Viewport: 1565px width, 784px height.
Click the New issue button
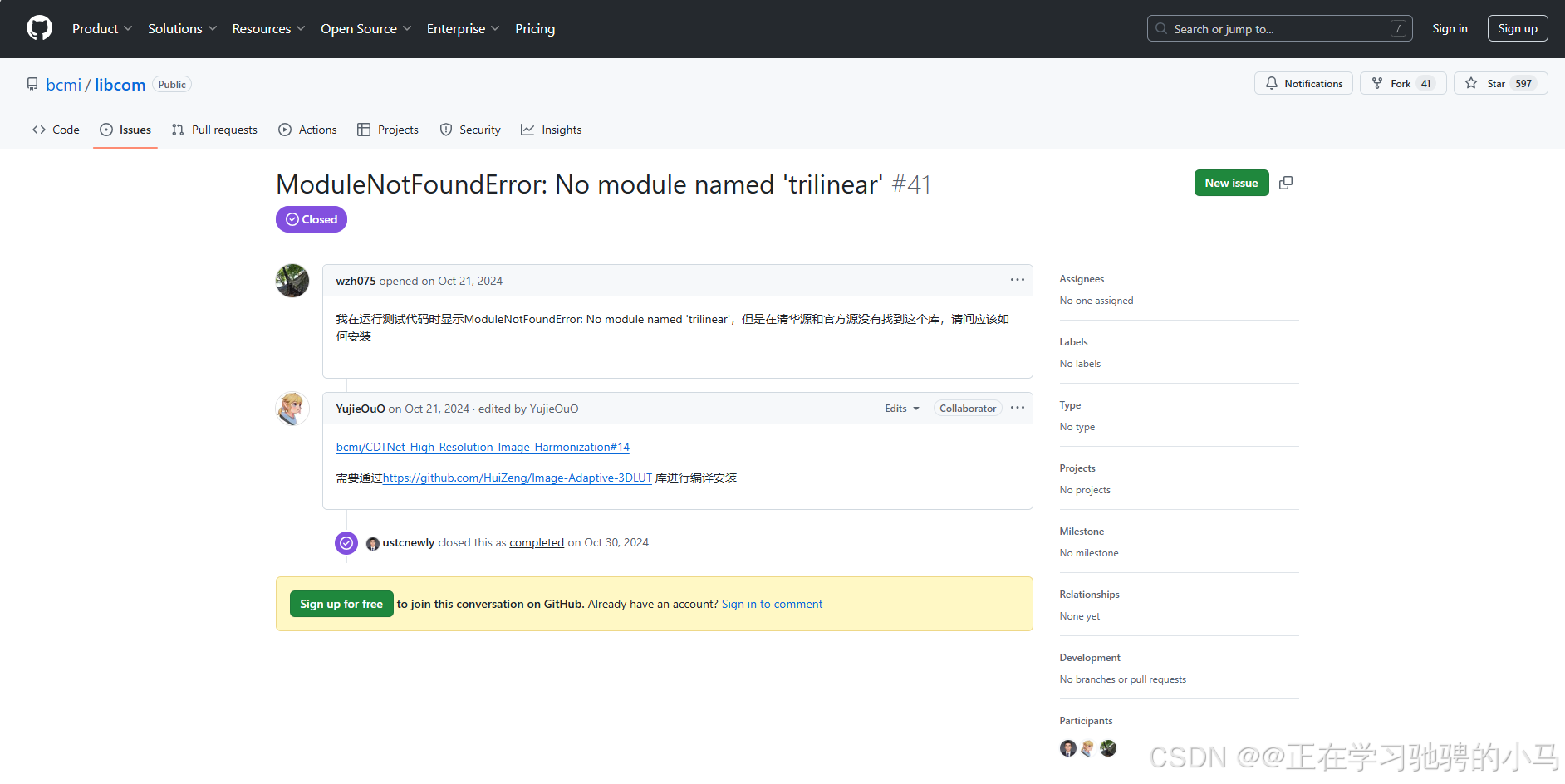(x=1231, y=183)
